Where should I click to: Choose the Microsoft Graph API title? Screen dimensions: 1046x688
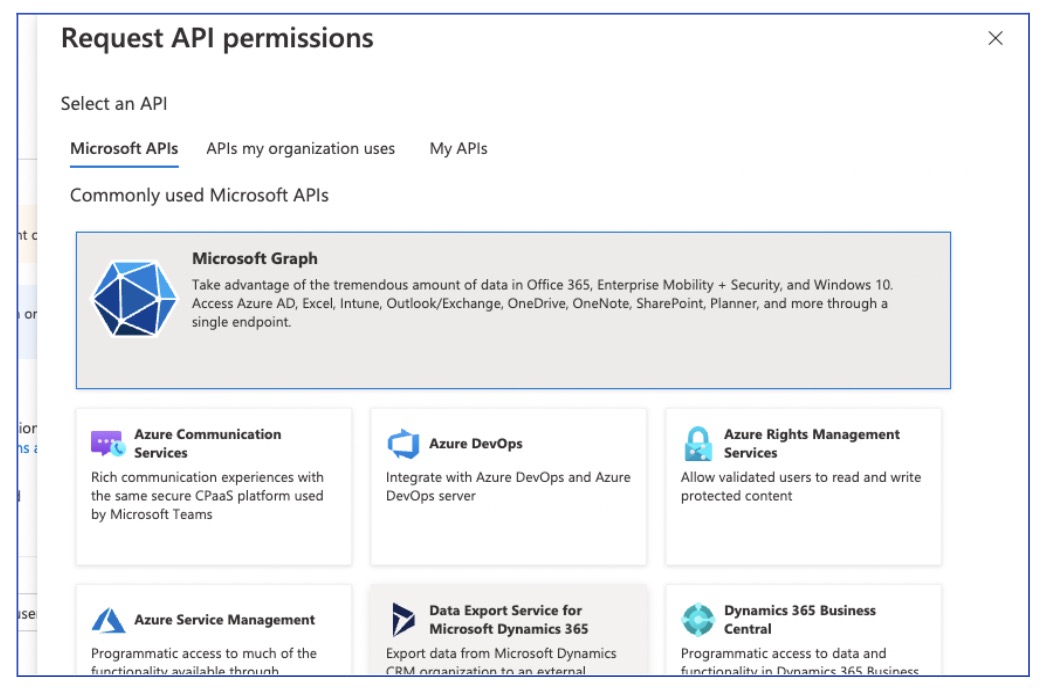click(x=254, y=259)
